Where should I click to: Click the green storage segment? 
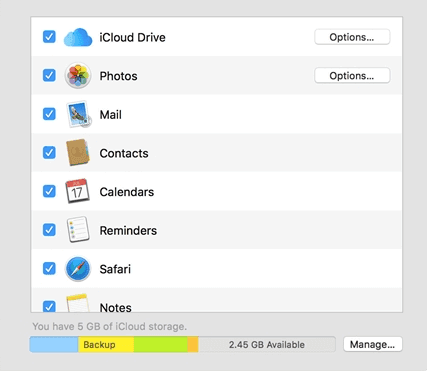[161, 344]
